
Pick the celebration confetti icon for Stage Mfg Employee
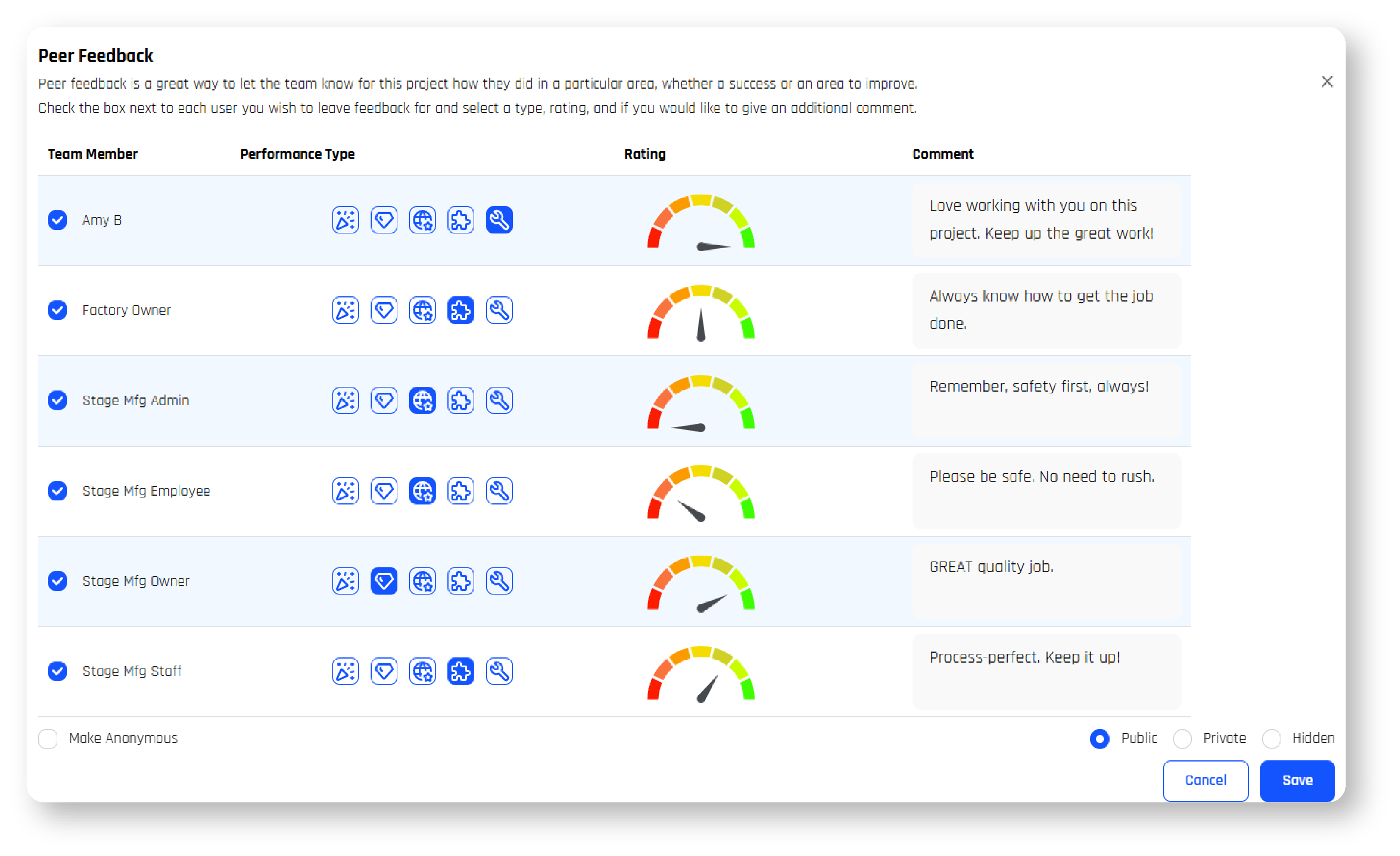pos(346,491)
